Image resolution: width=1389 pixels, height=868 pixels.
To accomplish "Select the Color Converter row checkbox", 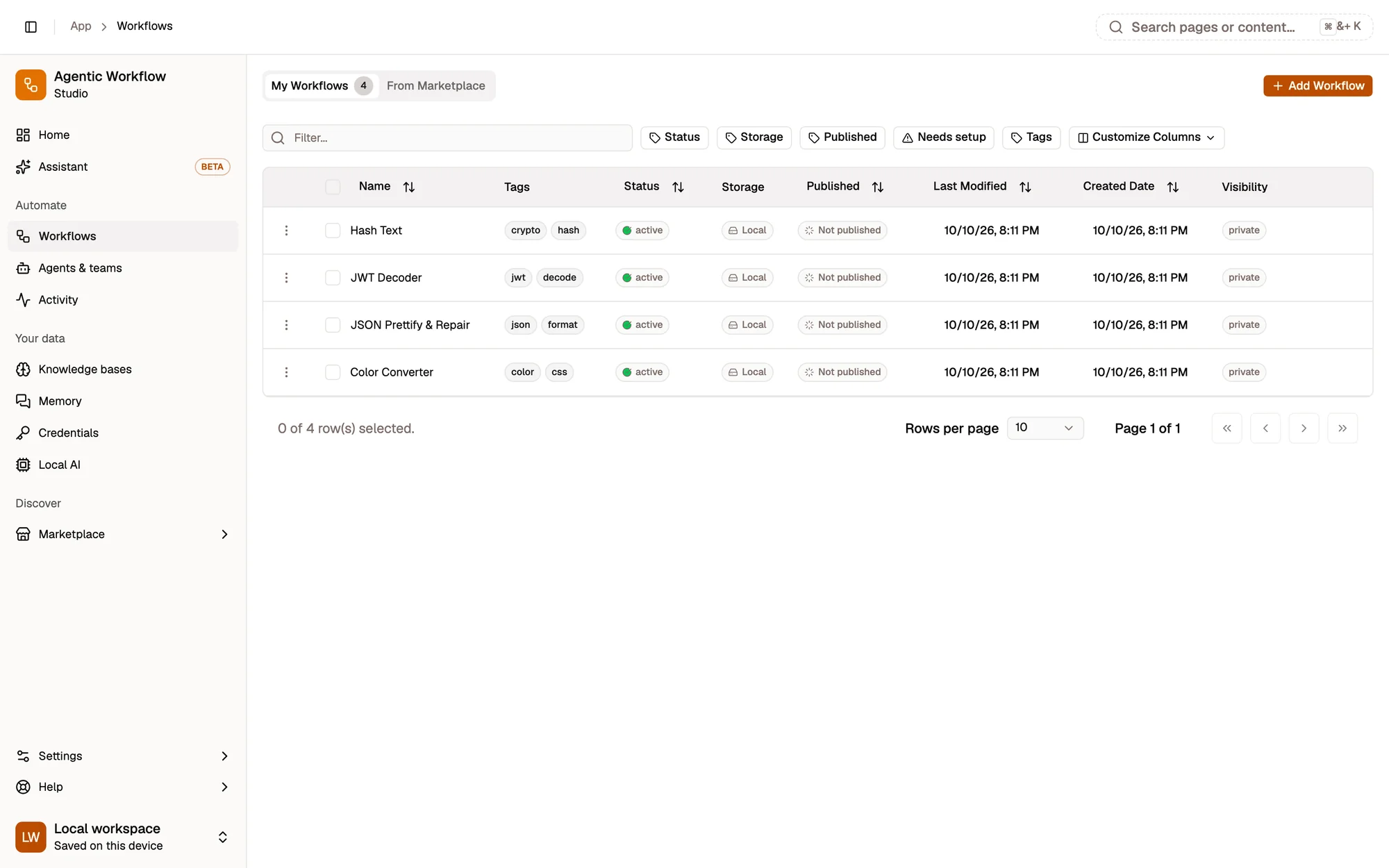I will pos(333,372).
